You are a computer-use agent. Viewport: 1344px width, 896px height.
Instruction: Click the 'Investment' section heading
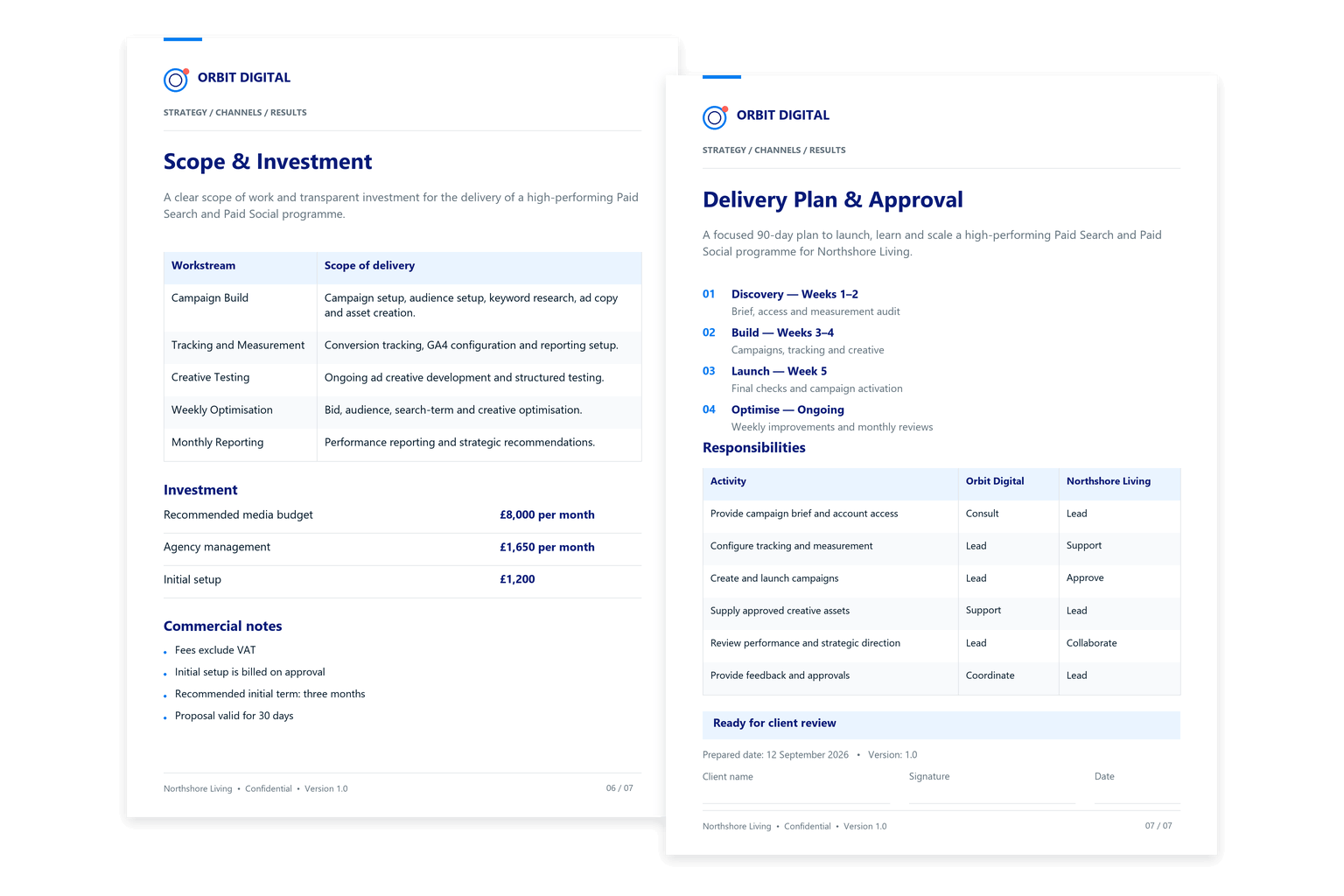point(200,490)
